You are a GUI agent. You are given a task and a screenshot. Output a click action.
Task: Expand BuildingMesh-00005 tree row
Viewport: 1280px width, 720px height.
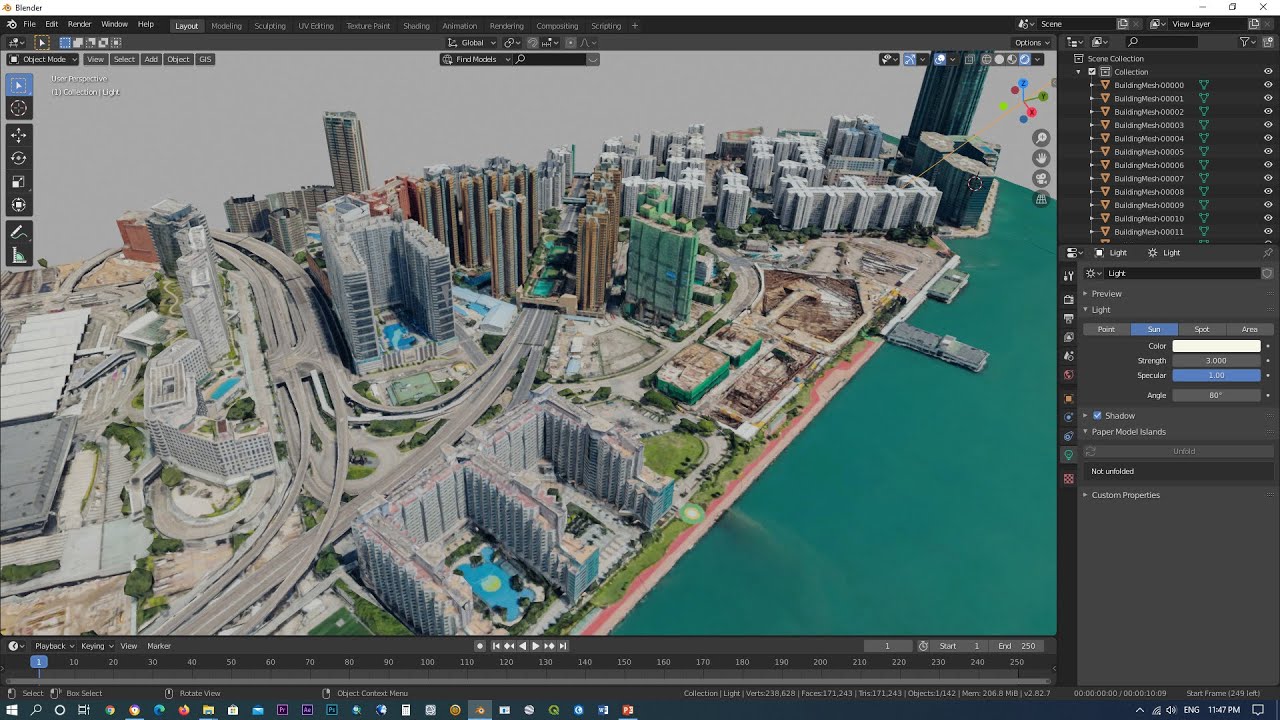tap(1093, 152)
